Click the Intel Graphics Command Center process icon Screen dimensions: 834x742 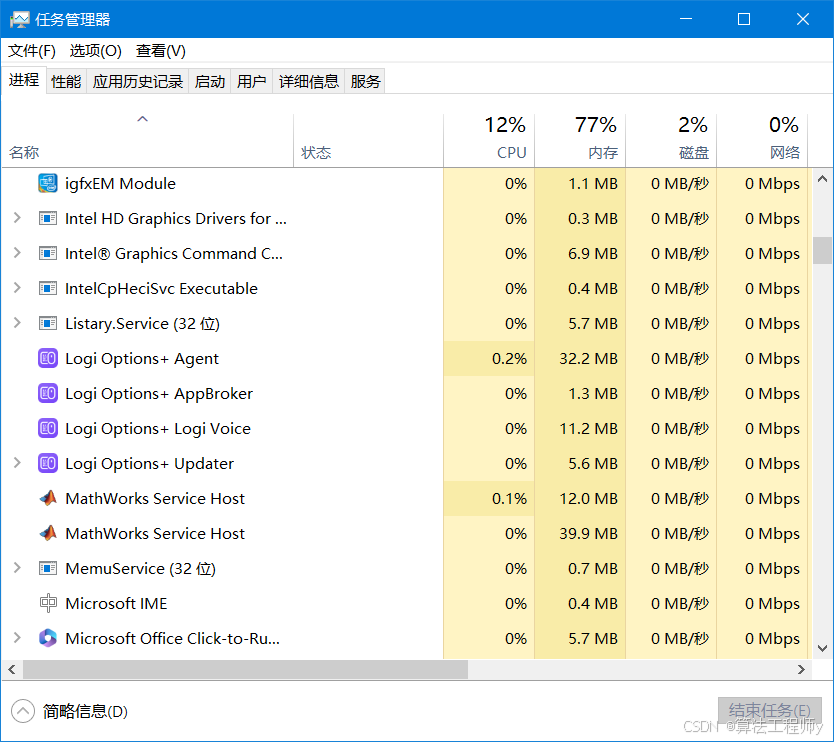(x=48, y=254)
